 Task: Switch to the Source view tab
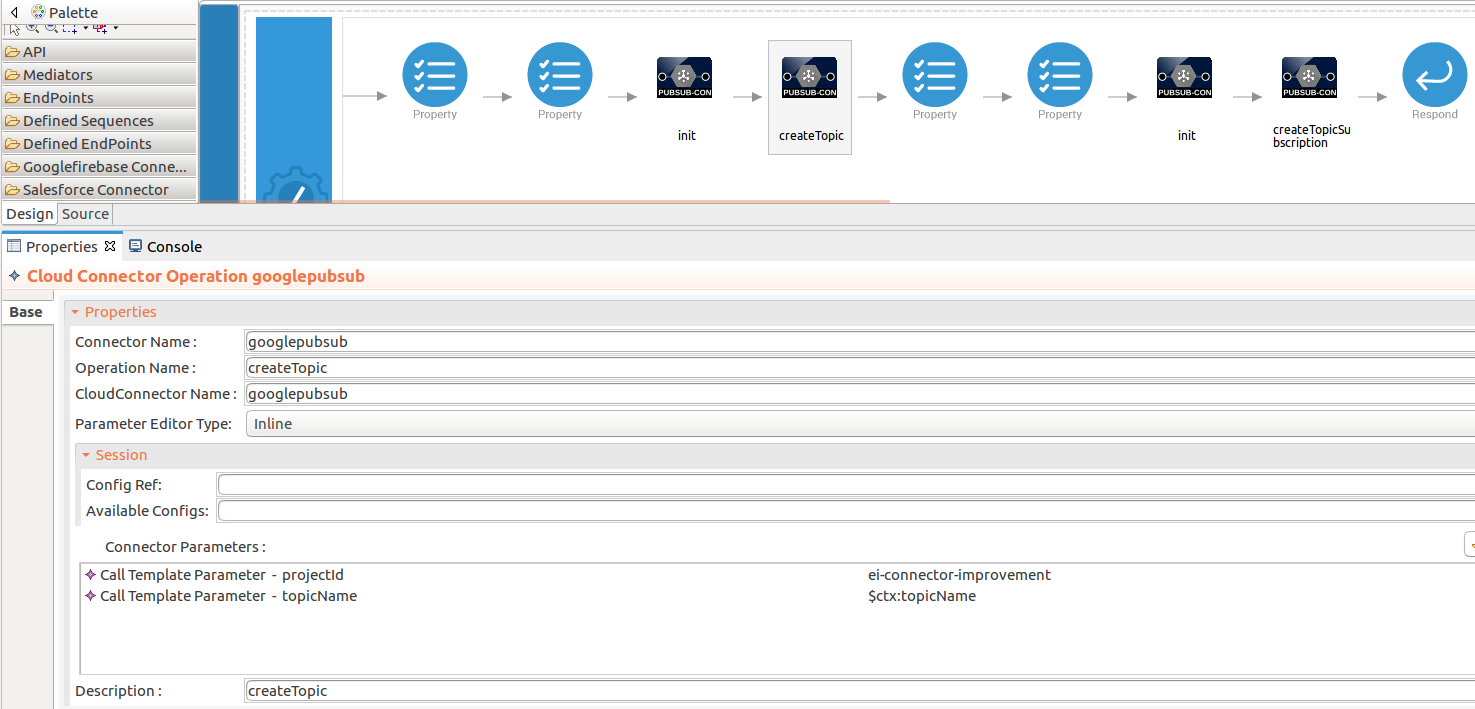click(x=85, y=214)
